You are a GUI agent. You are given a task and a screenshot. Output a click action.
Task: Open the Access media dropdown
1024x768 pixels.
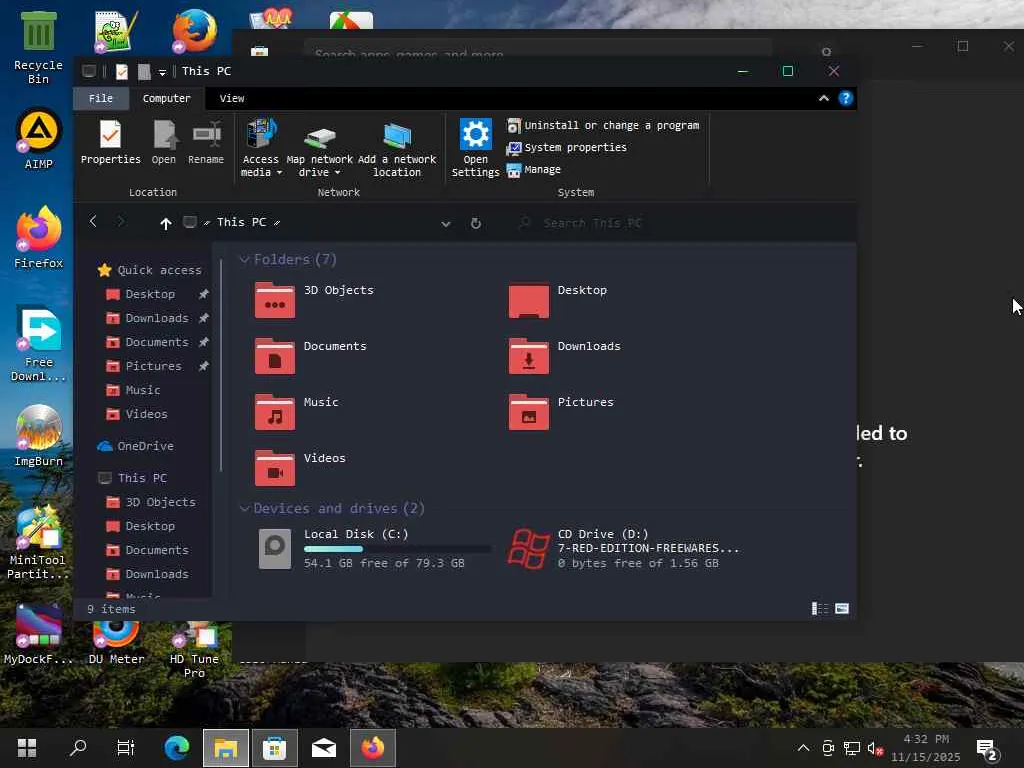coord(261,148)
